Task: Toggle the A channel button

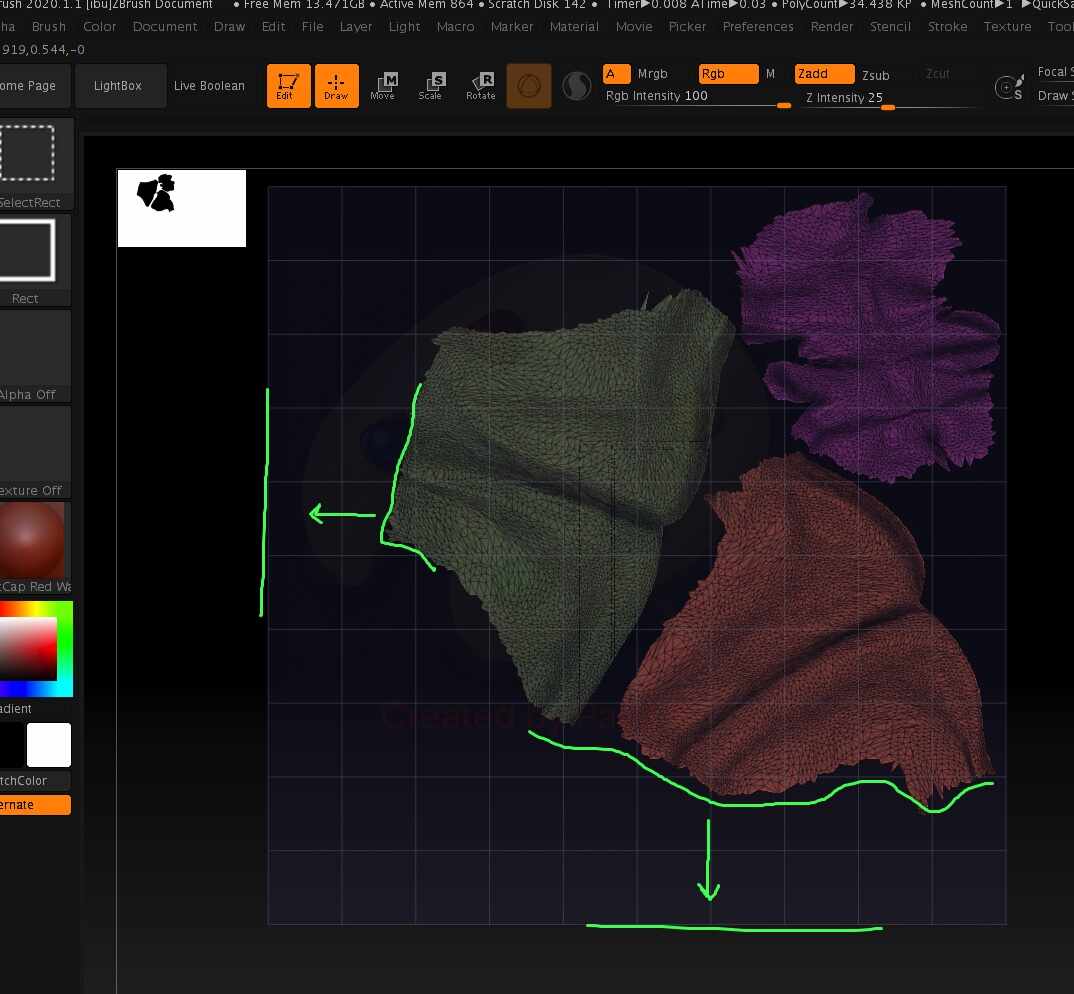Action: click(x=616, y=73)
